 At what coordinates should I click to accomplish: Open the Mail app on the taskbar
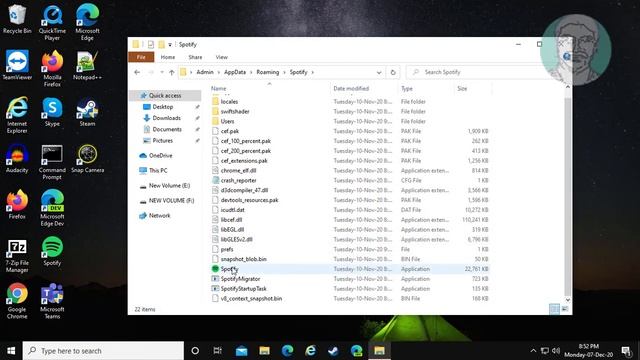[241, 351]
